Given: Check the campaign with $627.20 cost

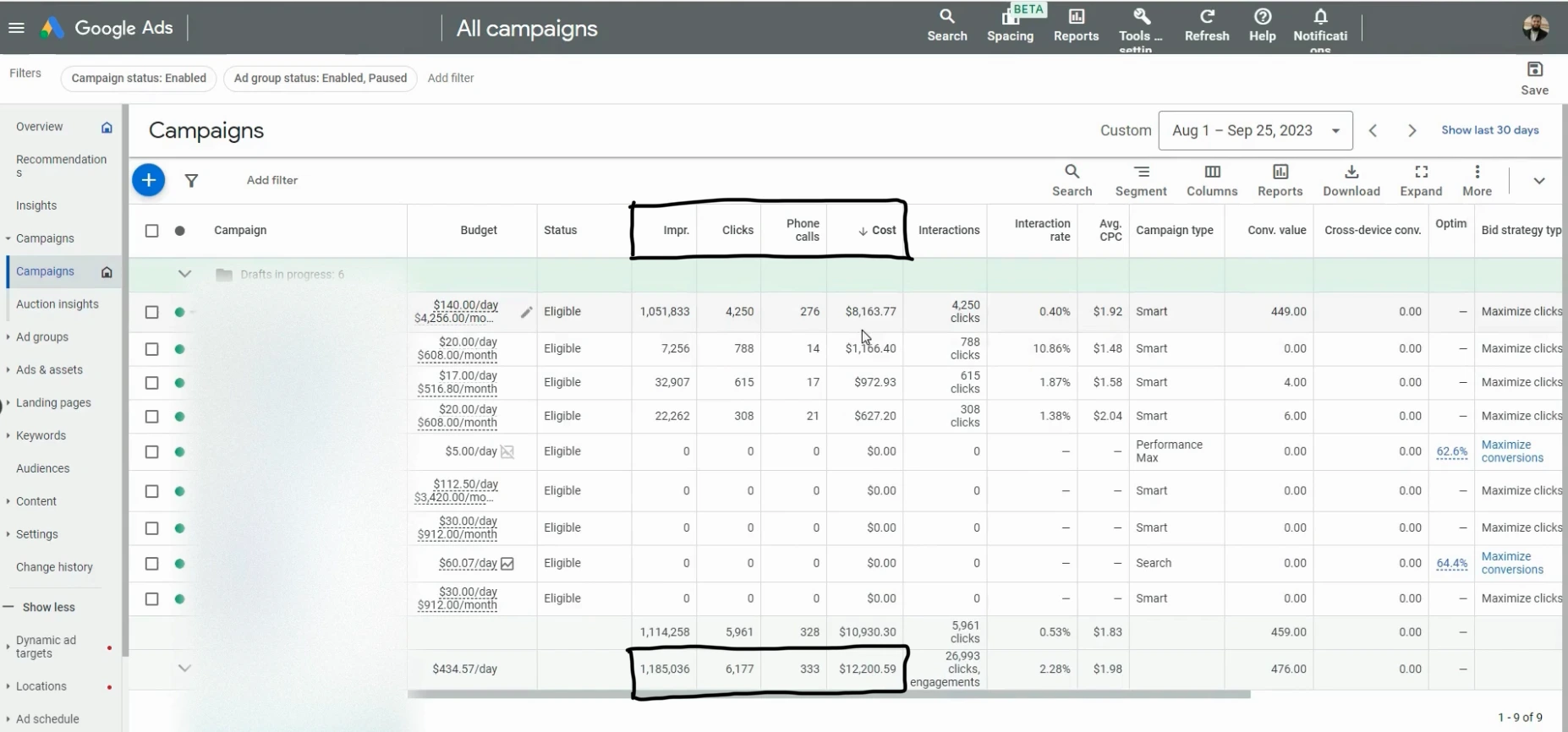Looking at the screenshot, I should 151,417.
